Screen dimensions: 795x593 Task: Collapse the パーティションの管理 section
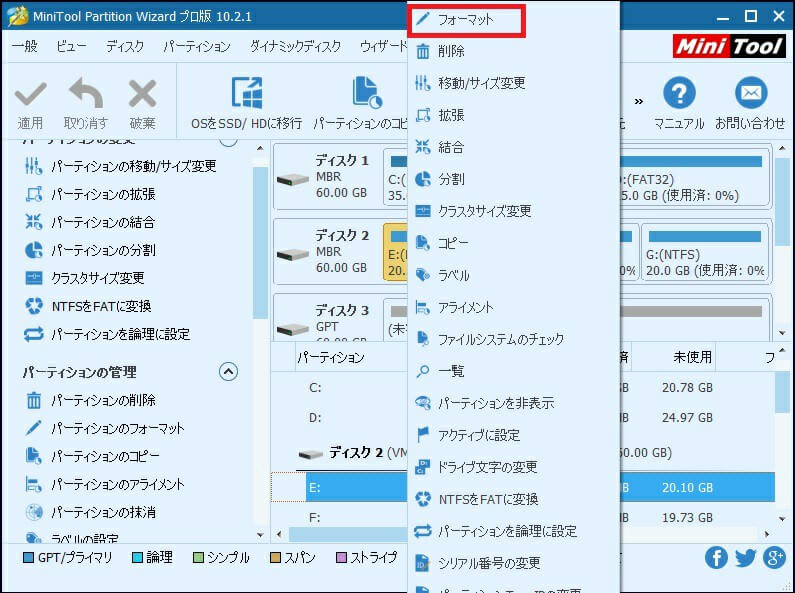click(x=228, y=372)
